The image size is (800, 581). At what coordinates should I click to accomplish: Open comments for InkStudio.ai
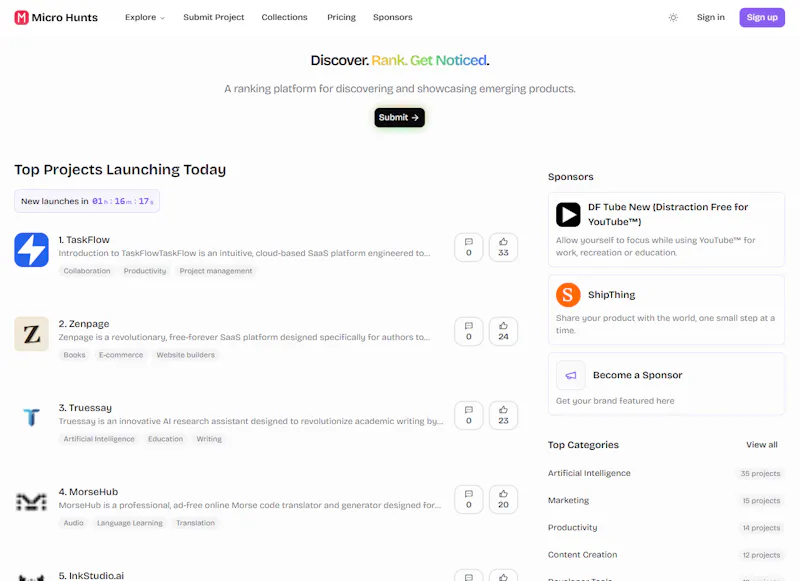(x=468, y=575)
